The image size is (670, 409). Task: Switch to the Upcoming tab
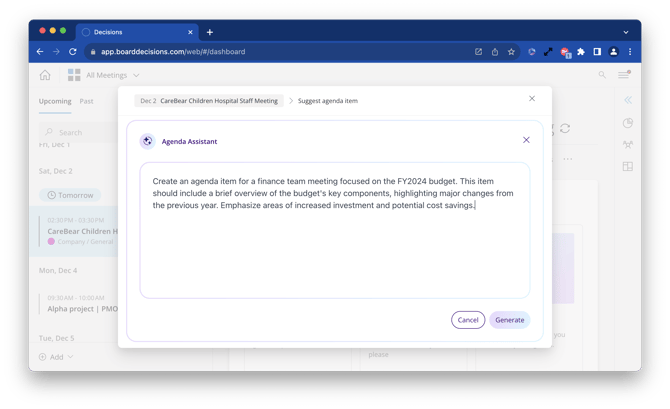coord(55,101)
